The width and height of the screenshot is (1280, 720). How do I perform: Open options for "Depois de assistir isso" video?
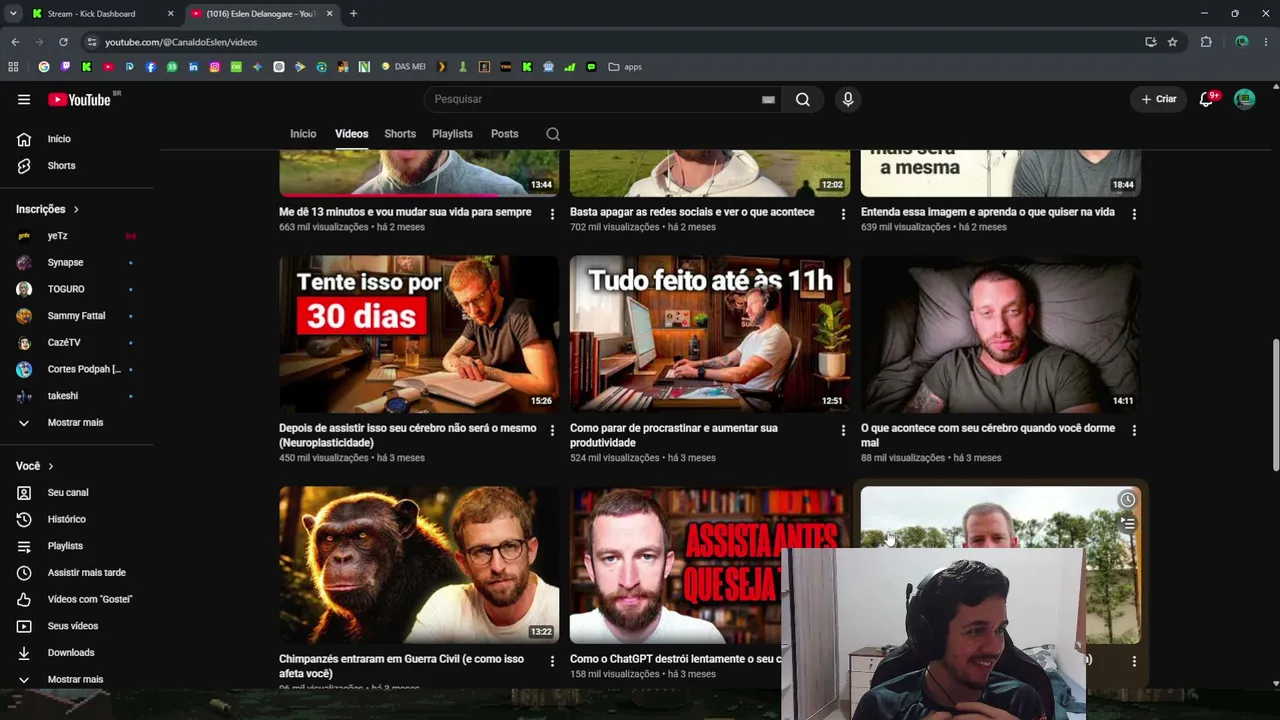coord(552,430)
